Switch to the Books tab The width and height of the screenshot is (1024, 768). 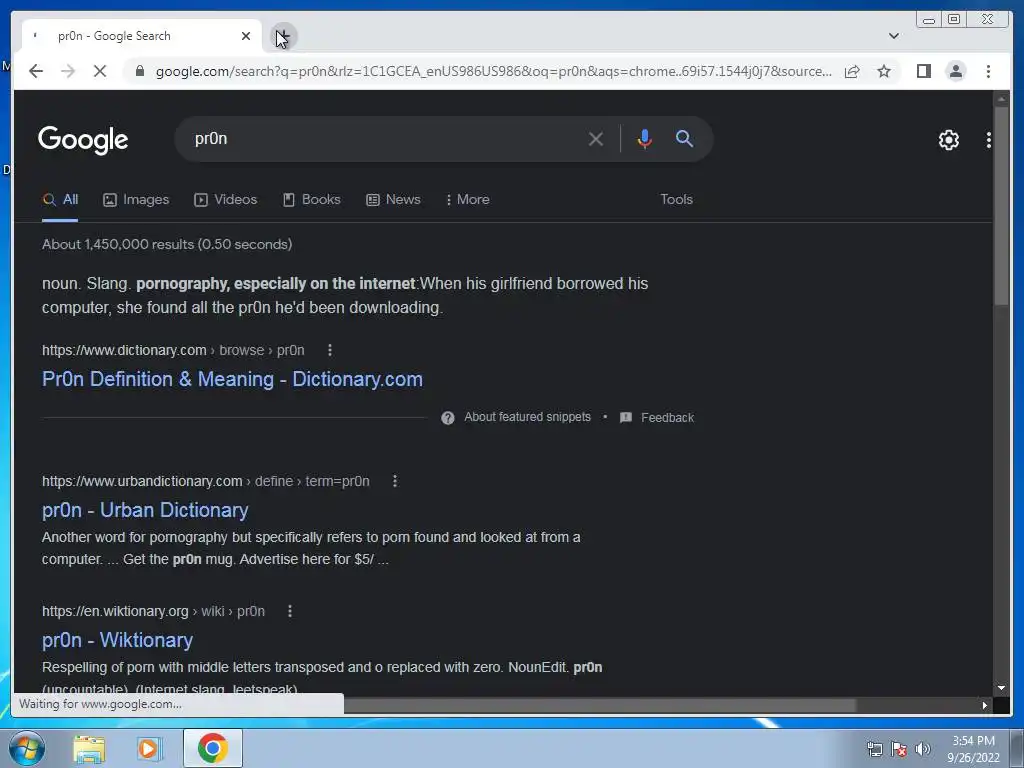tap(312, 200)
